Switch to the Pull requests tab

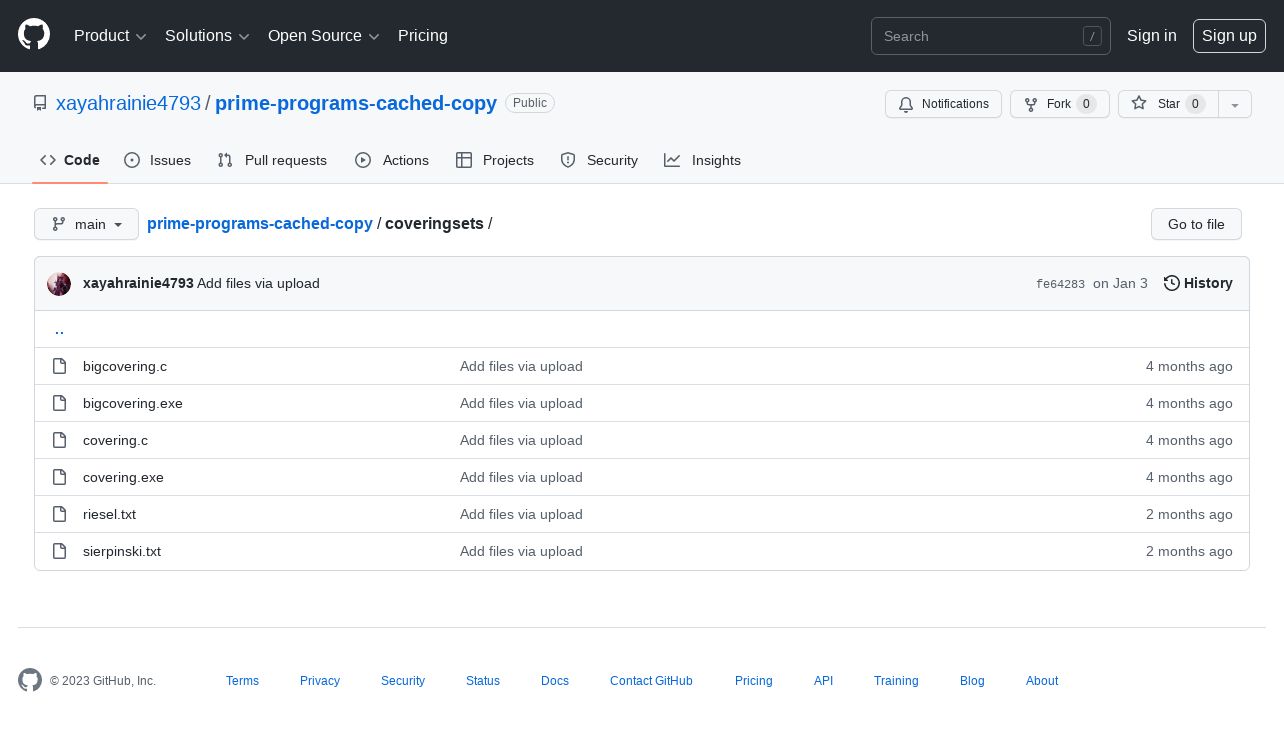(272, 160)
